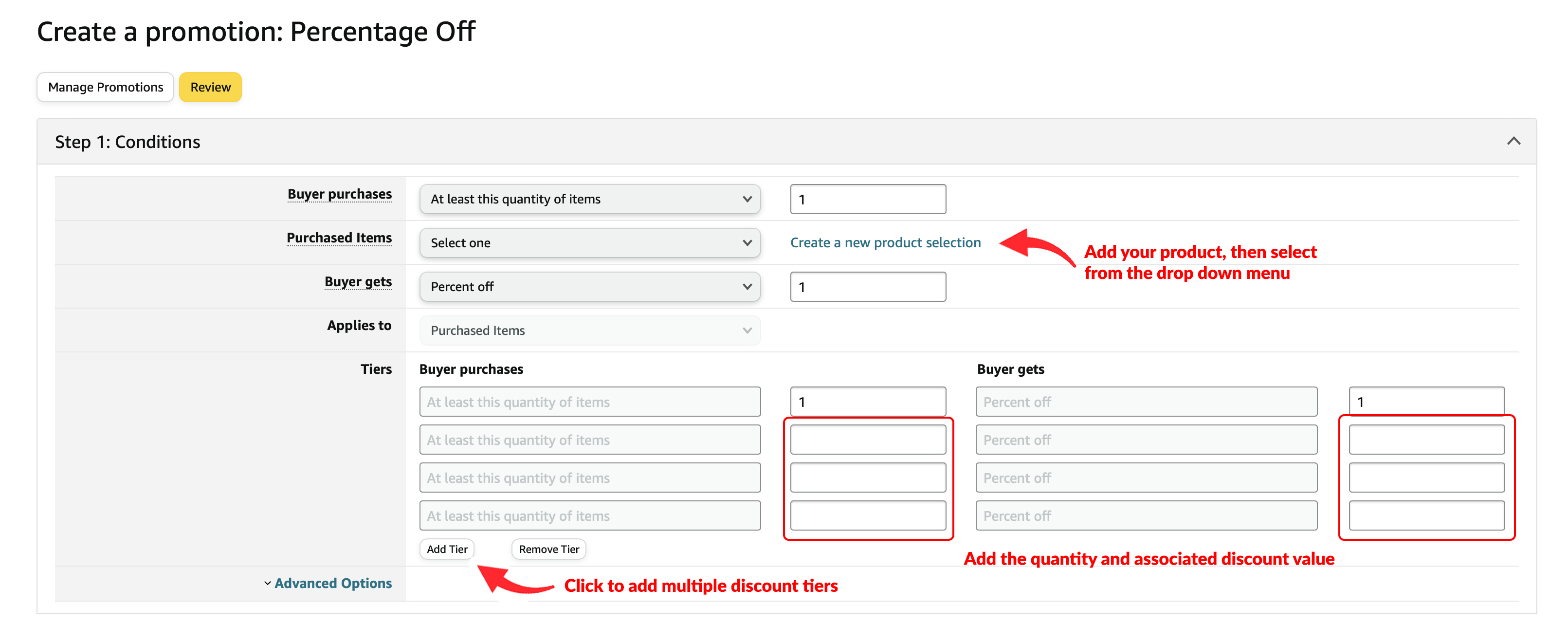Focus the Buyer purchases quantity field

[x=868, y=199]
